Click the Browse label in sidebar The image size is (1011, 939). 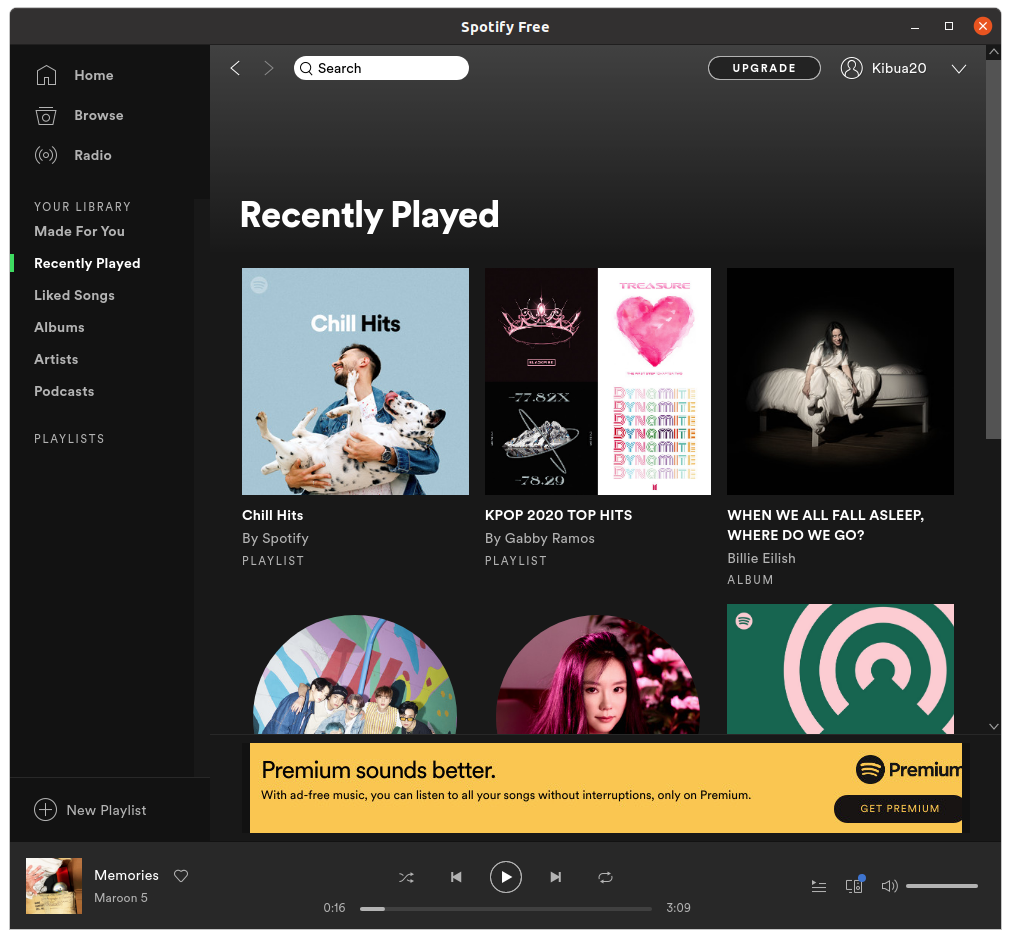[x=99, y=115]
